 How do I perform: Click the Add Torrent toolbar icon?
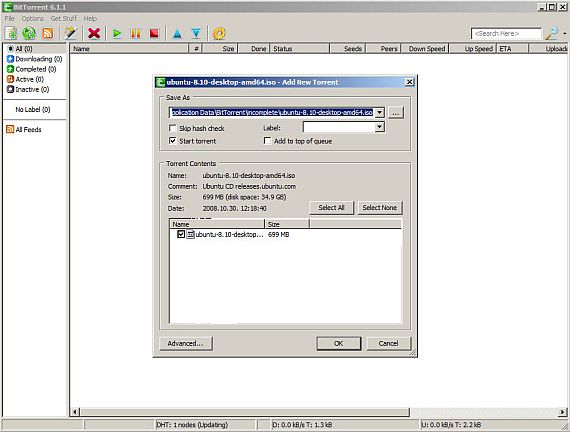pyautogui.click(x=11, y=33)
